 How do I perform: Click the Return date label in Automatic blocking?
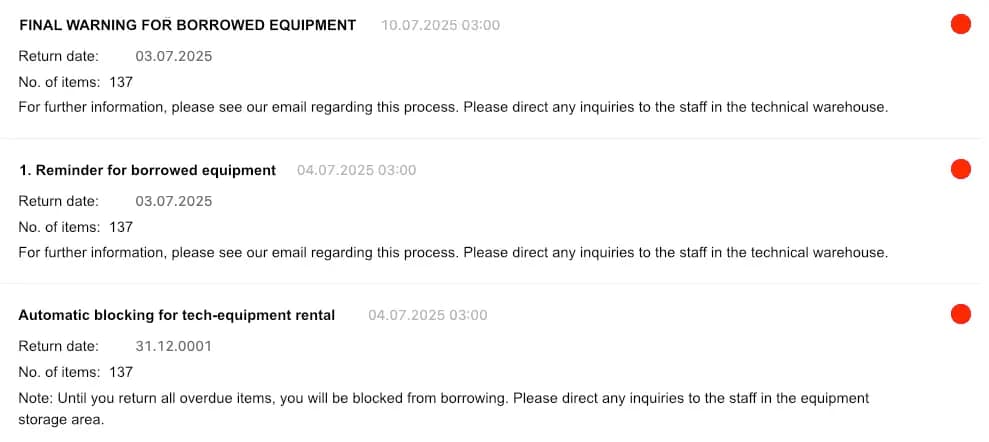(58, 346)
